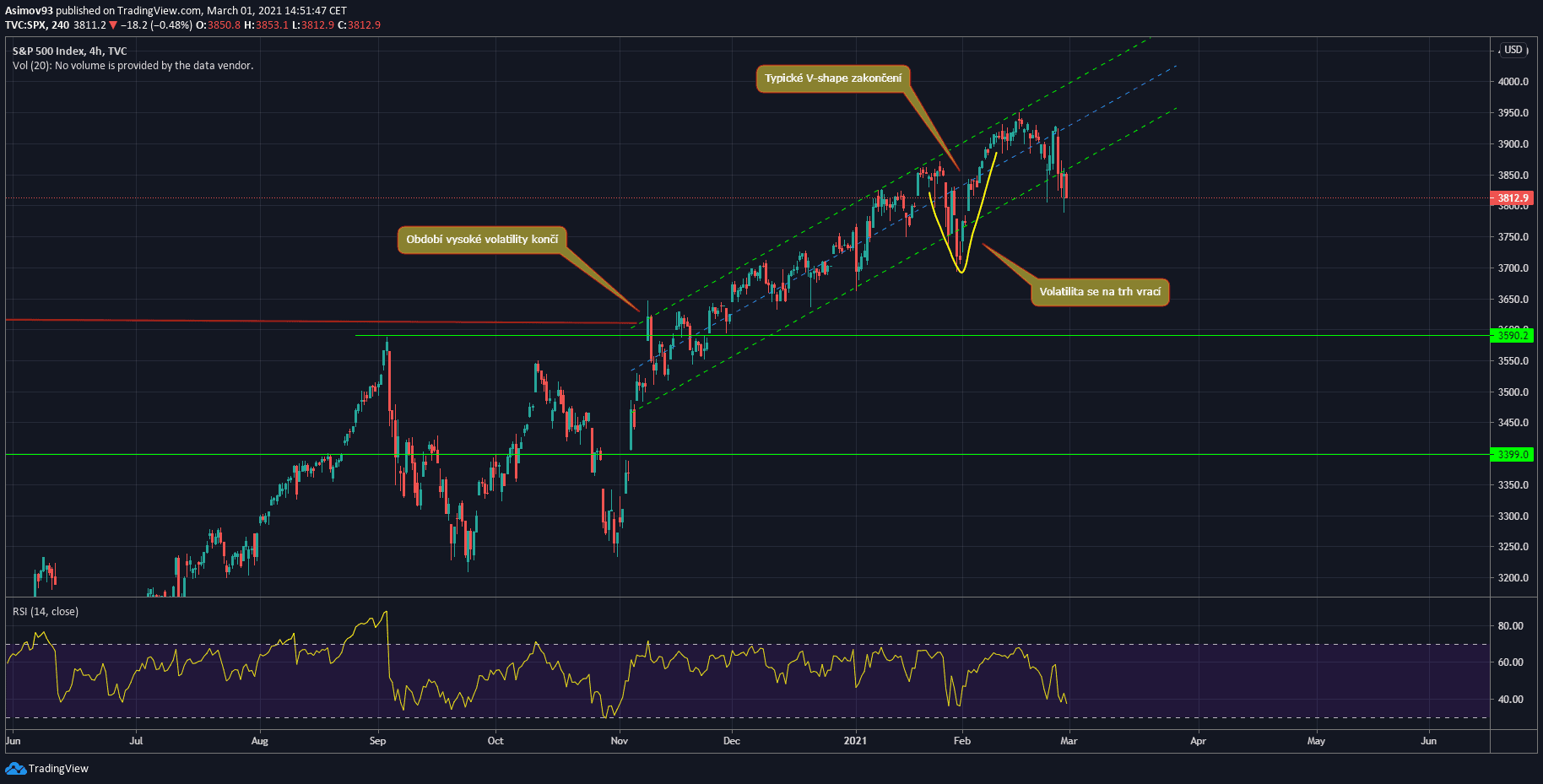This screenshot has height=784, width=1543.
Task: Select the 'Typické V-shape zakončení' callout
Action: click(x=832, y=78)
